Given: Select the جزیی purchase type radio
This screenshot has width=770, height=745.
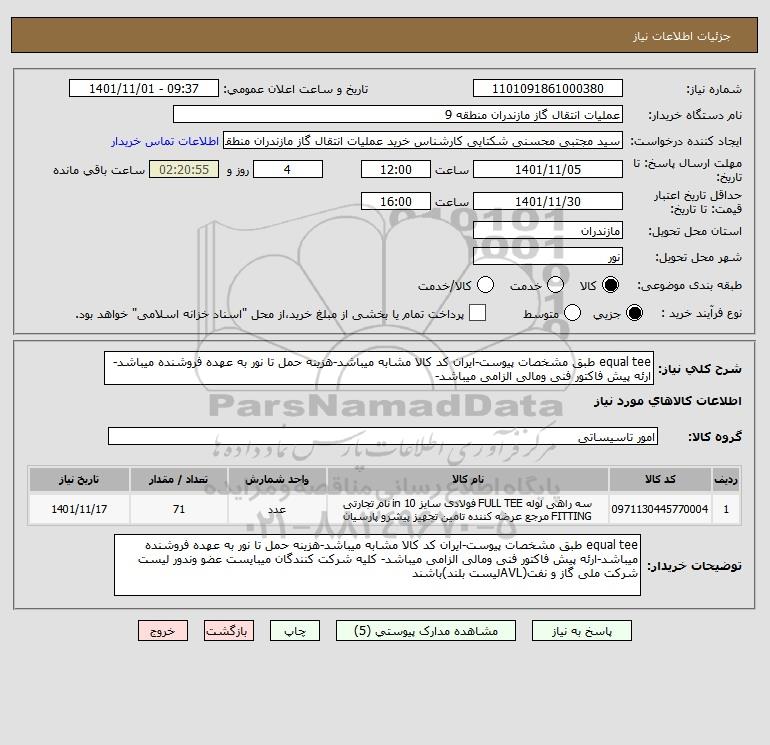Looking at the screenshot, I should coord(634,313).
